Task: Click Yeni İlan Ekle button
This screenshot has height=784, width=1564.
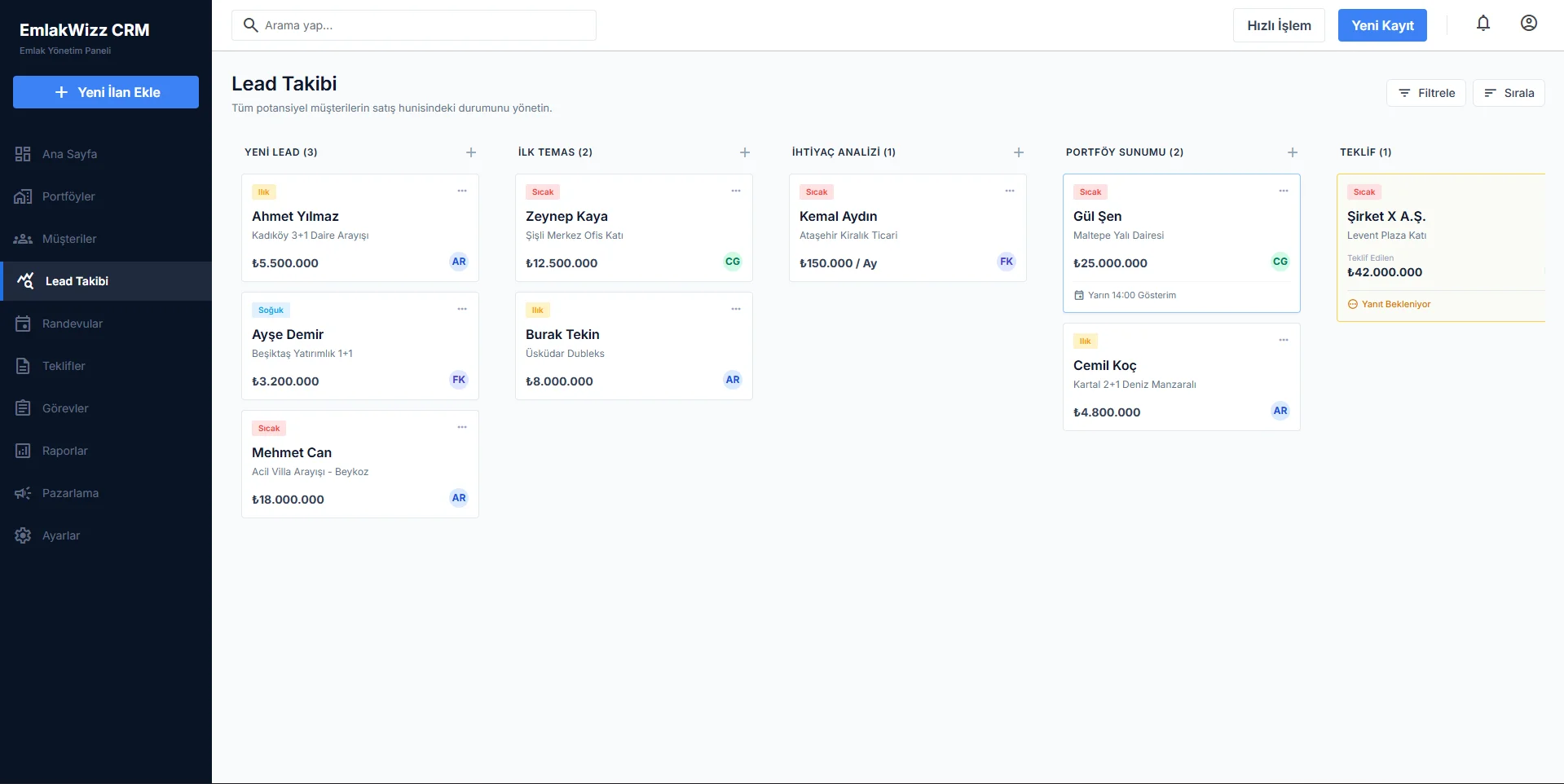Action: [x=106, y=92]
